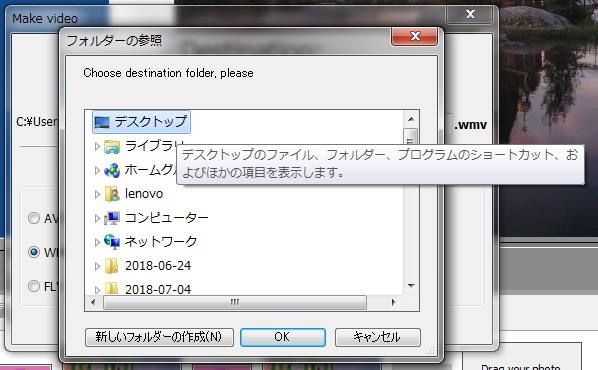Select the FLV radio button in Make video
Image resolution: width=598 pixels, height=370 pixels.
pos(34,286)
